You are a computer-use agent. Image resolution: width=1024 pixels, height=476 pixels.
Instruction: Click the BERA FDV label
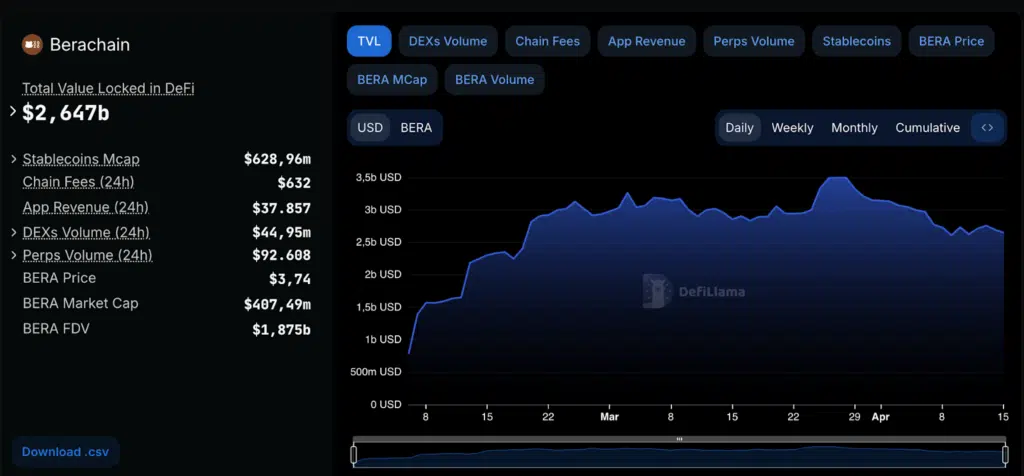(x=56, y=328)
